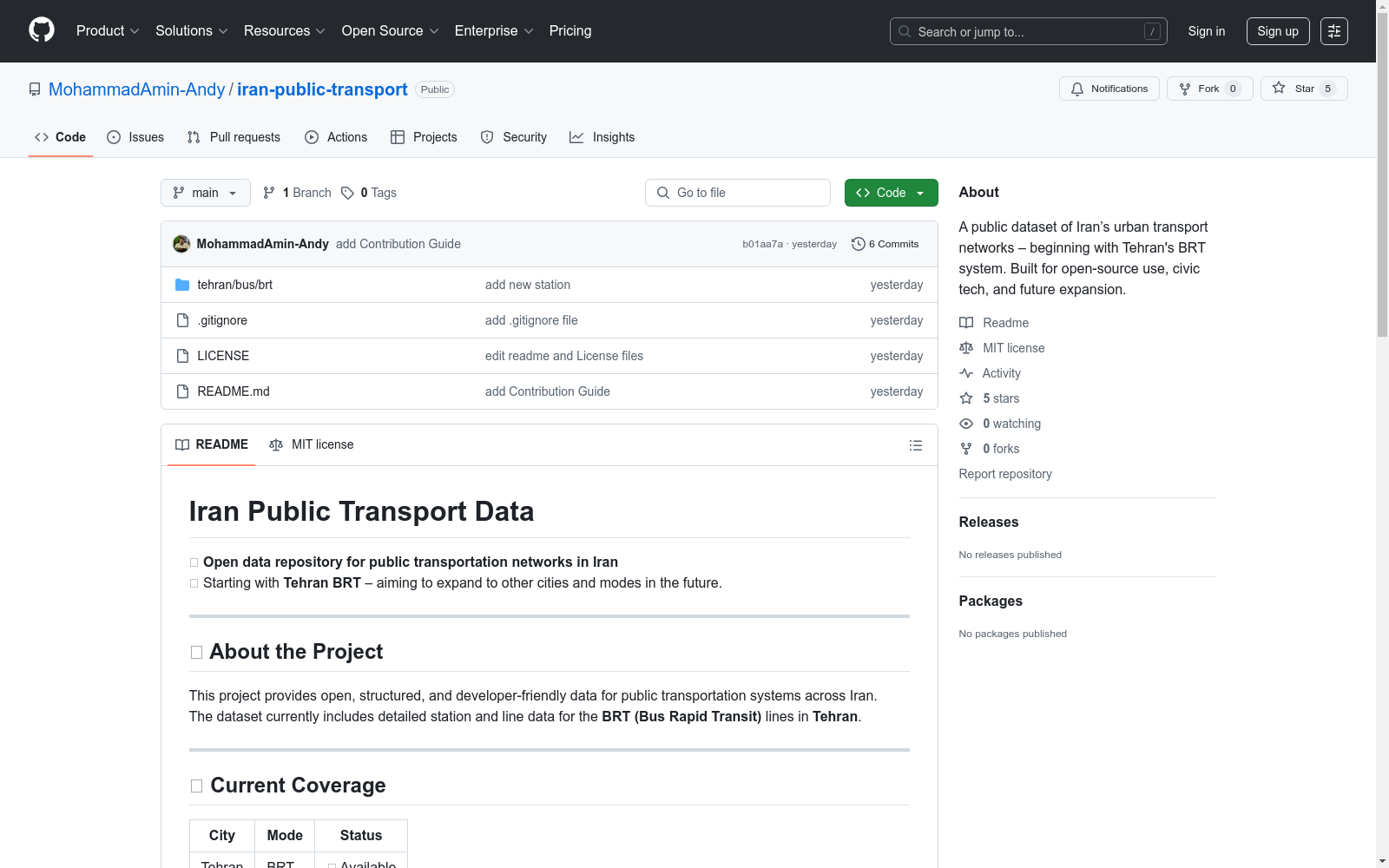Open the Actions tab
1389x868 pixels.
coord(336,137)
